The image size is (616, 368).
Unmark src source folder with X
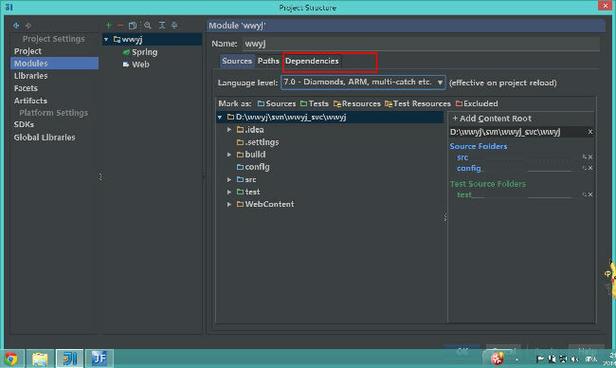click(590, 157)
